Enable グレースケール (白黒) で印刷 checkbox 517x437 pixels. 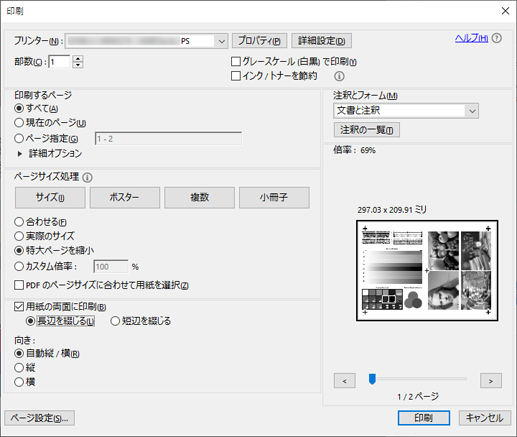236,62
